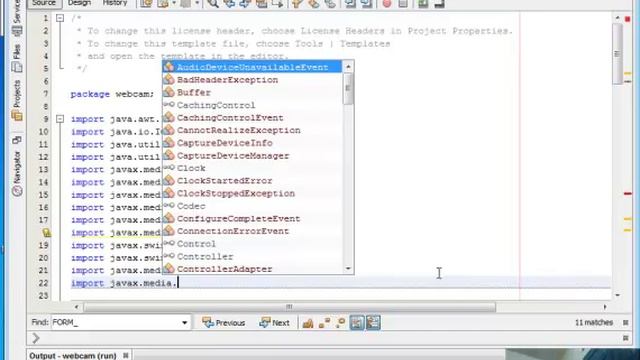Screen dimensions: 640x360
Task: Open the Projects side panel
Action: [17, 100]
